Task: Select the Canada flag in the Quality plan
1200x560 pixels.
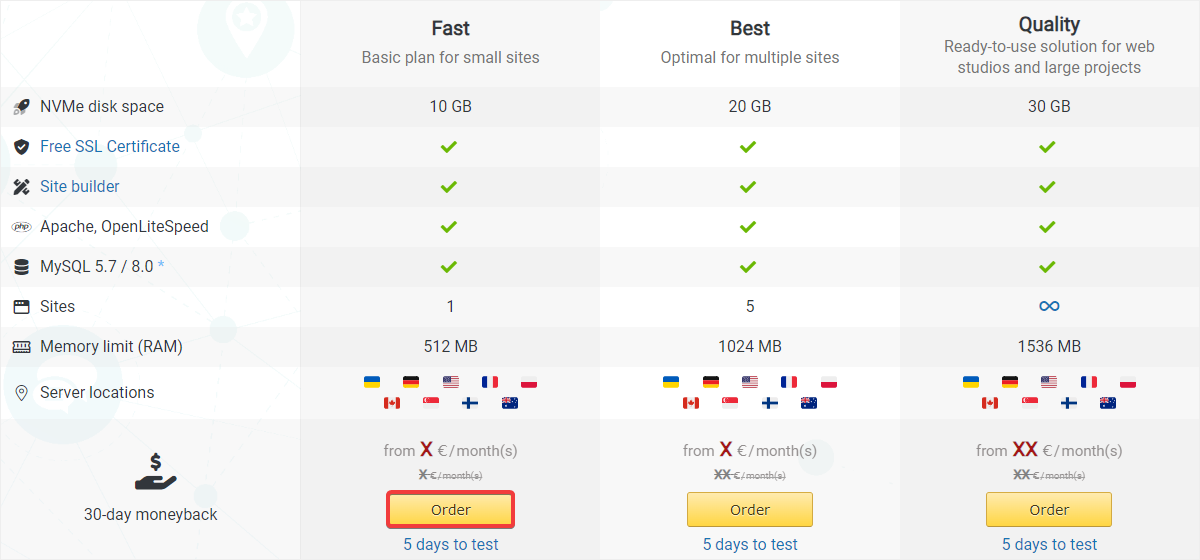Action: (990, 403)
